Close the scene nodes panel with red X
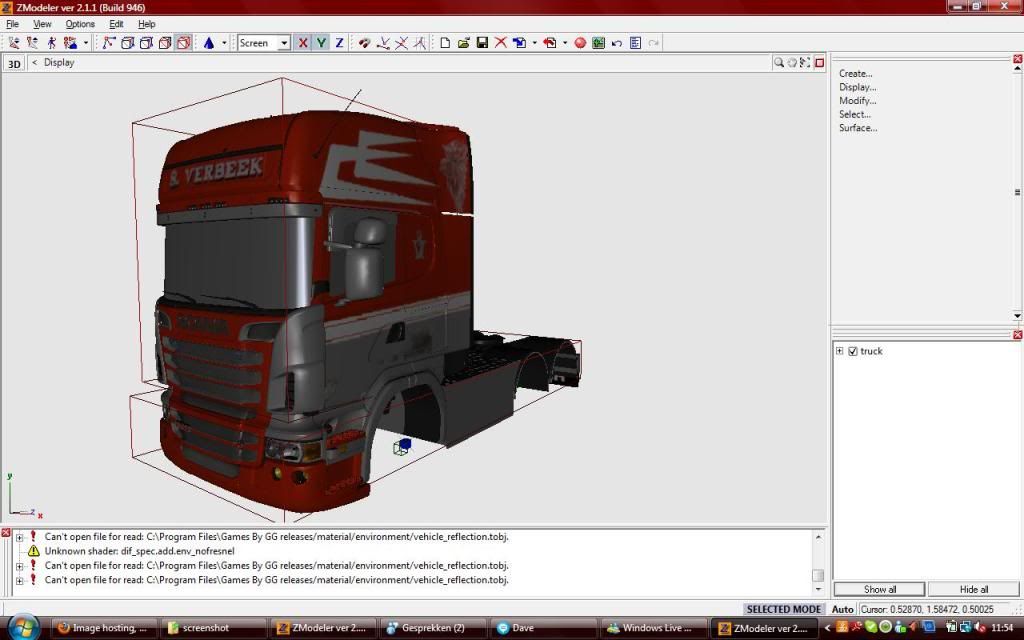Viewport: 1024px width, 640px height. click(1017, 335)
